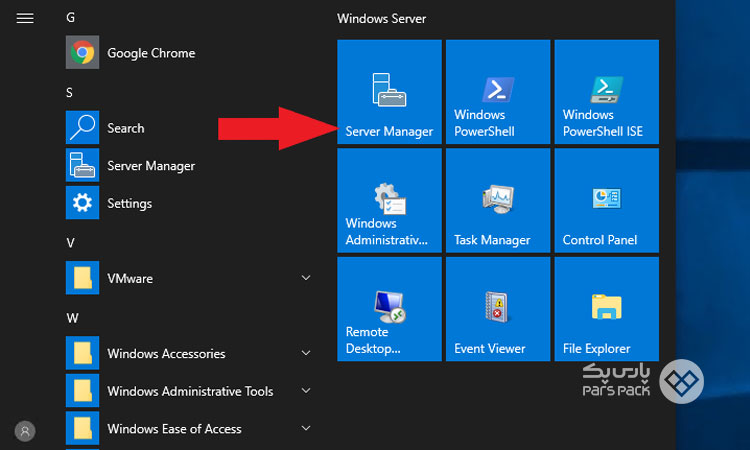Open the Windows Administrative Tools tile
This screenshot has height=450, width=750.
click(389, 200)
